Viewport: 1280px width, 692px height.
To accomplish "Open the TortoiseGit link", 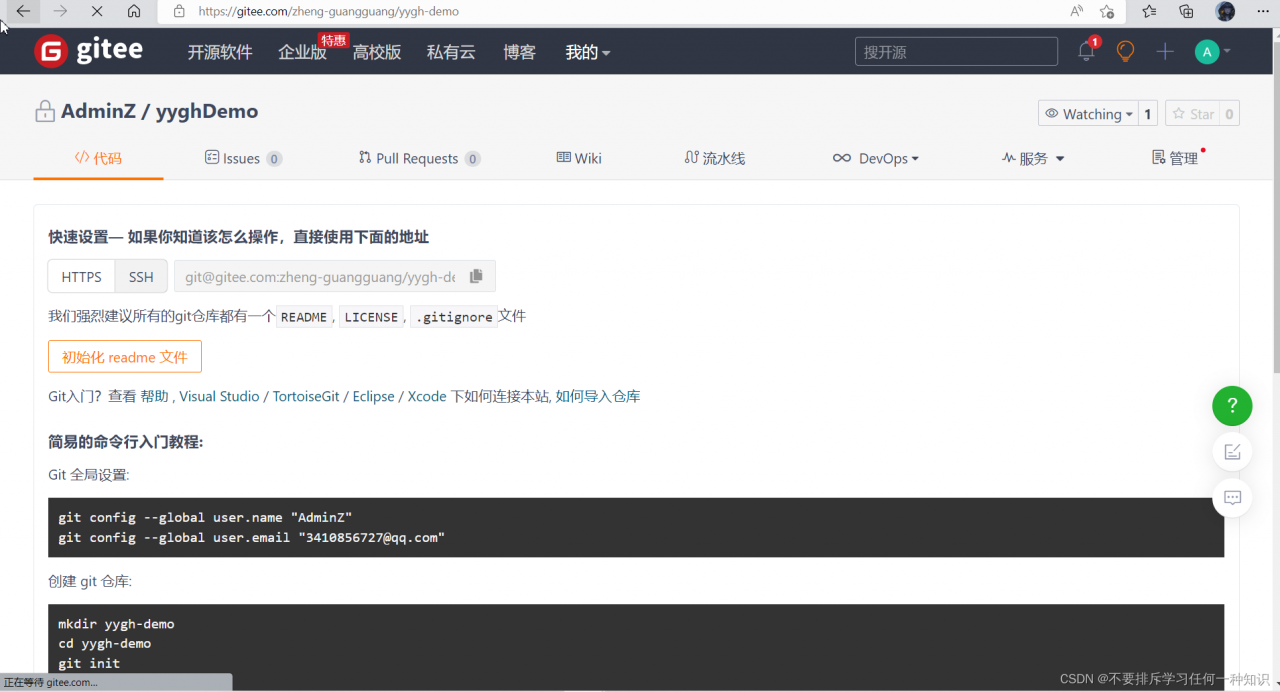I will pos(308,396).
